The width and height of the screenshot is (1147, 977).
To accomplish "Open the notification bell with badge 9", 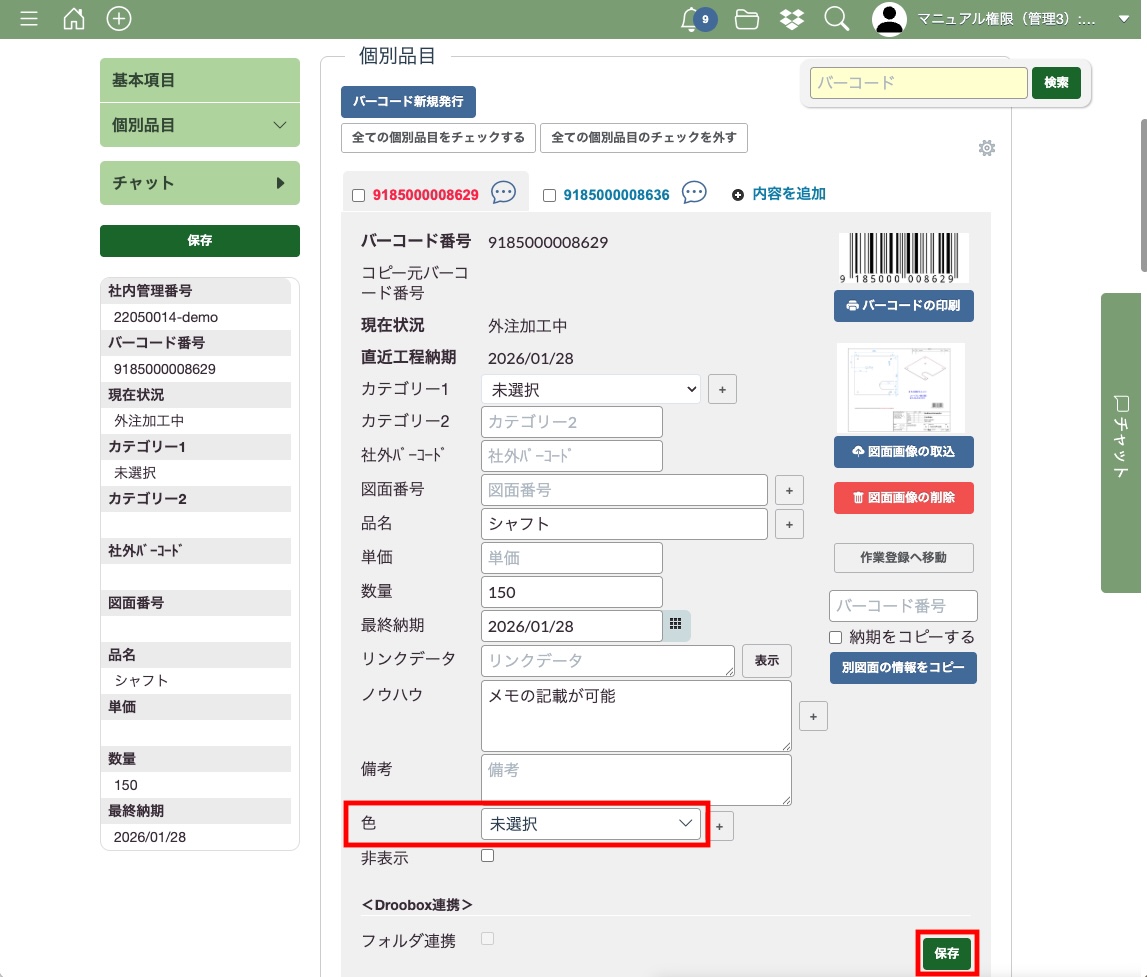I will pyautogui.click(x=691, y=19).
